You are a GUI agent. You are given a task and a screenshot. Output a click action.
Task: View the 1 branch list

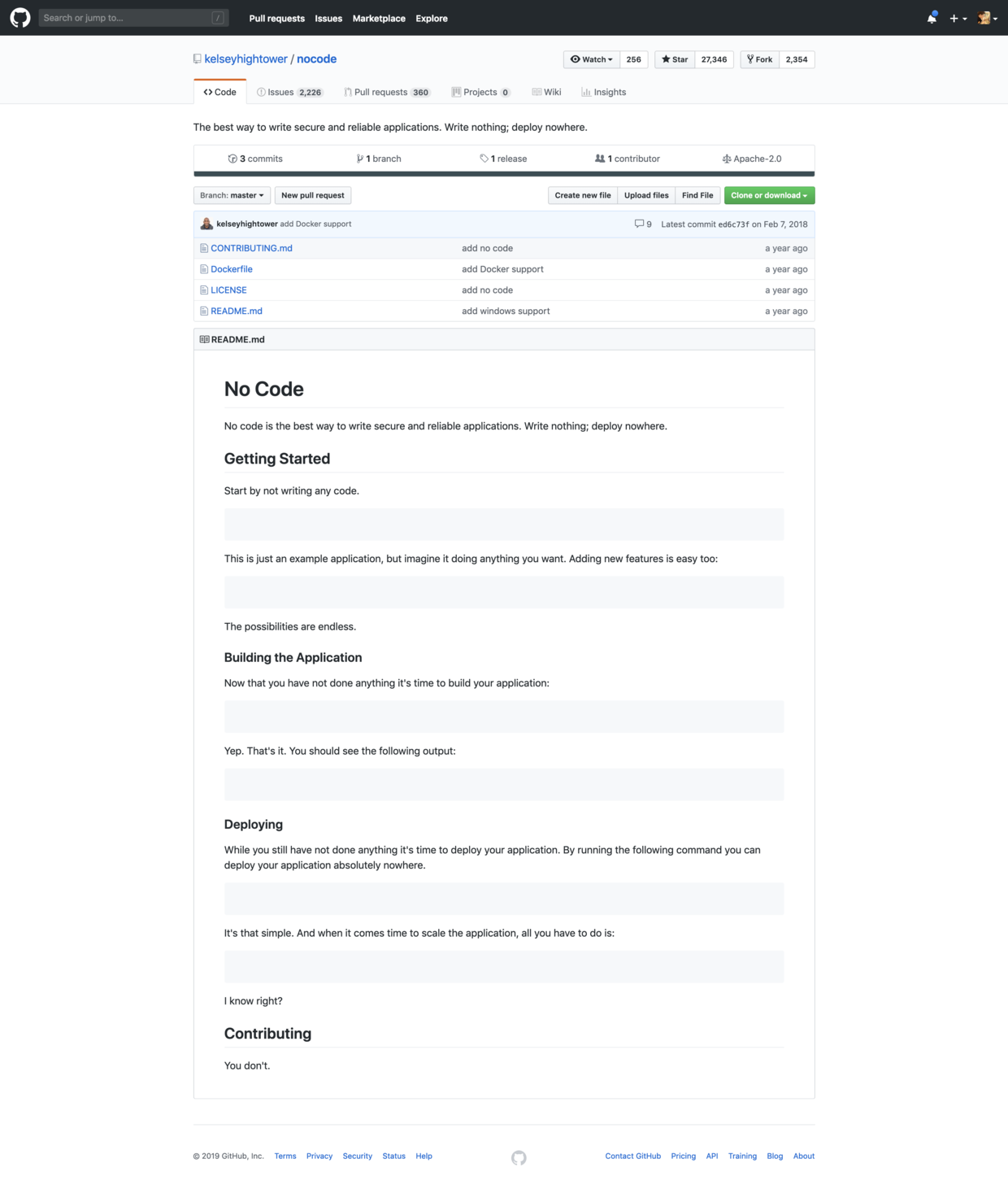tap(379, 159)
